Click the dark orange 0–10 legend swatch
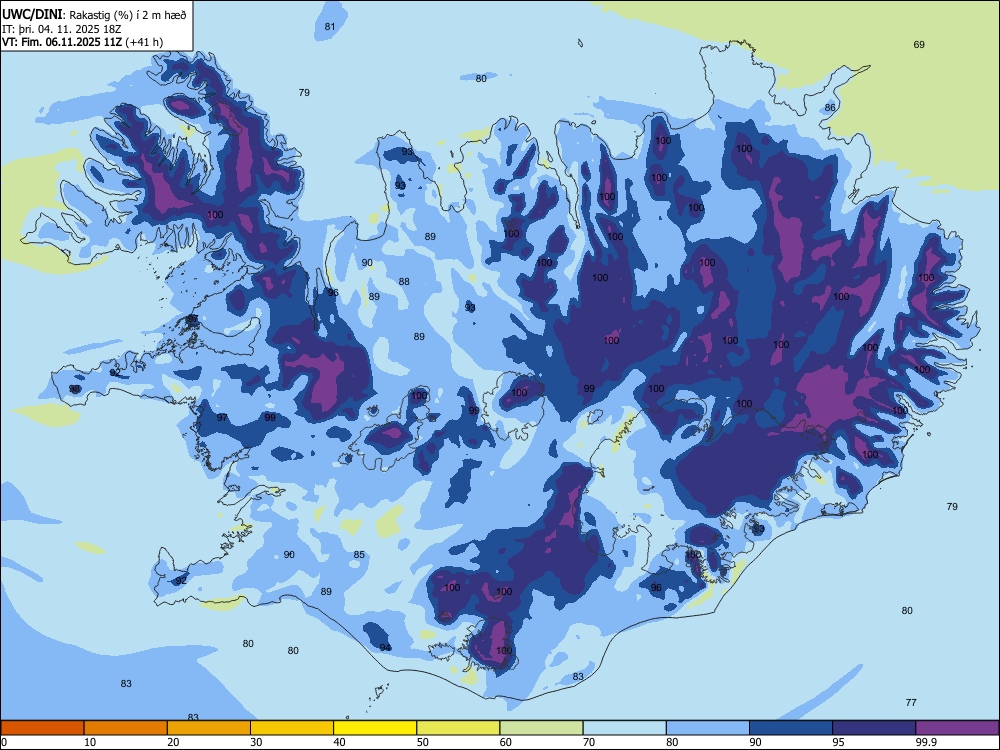Screen dimensions: 1000x750 coord(42,728)
